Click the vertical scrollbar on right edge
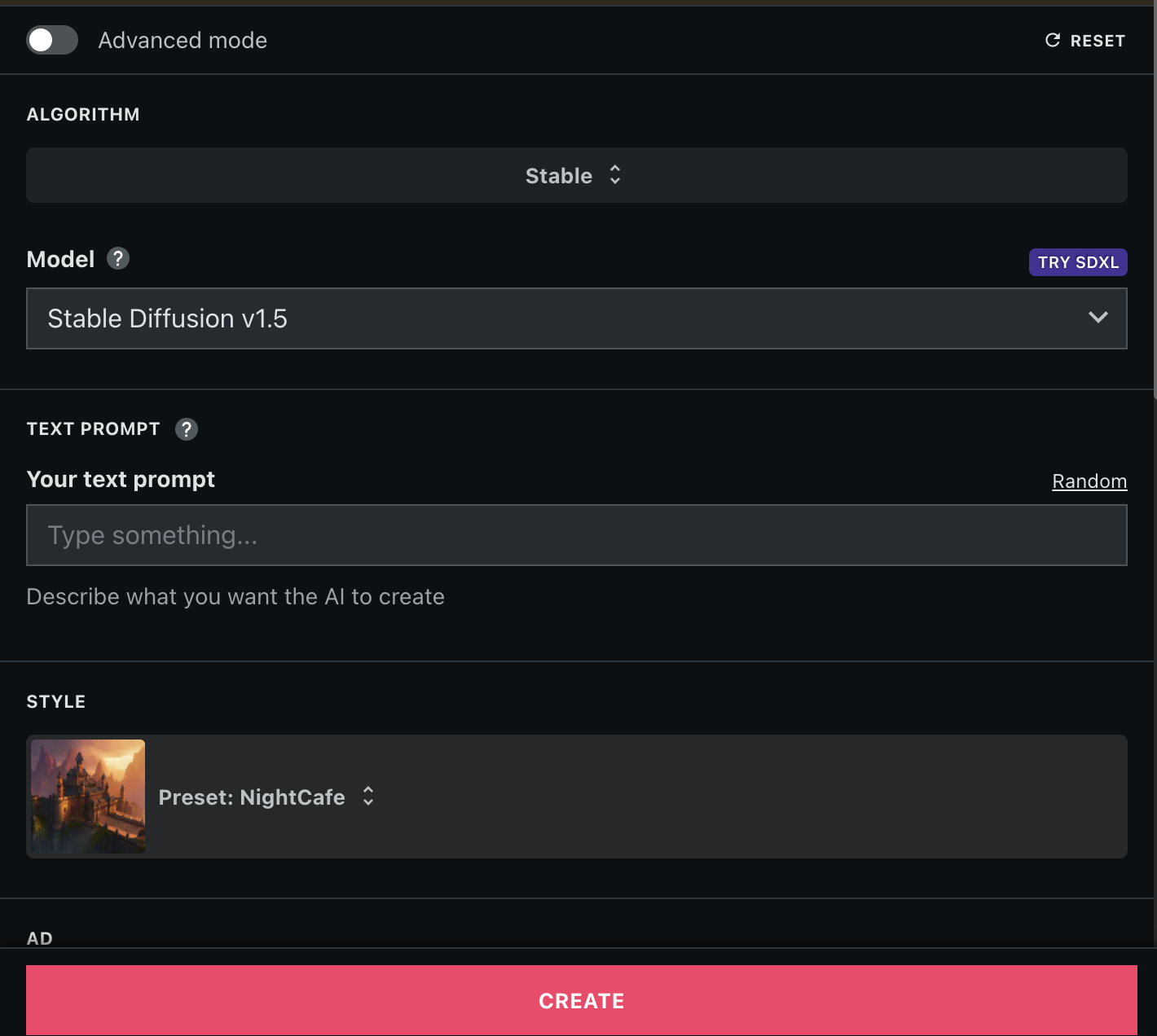Image resolution: width=1157 pixels, height=1036 pixels. tap(1155, 204)
